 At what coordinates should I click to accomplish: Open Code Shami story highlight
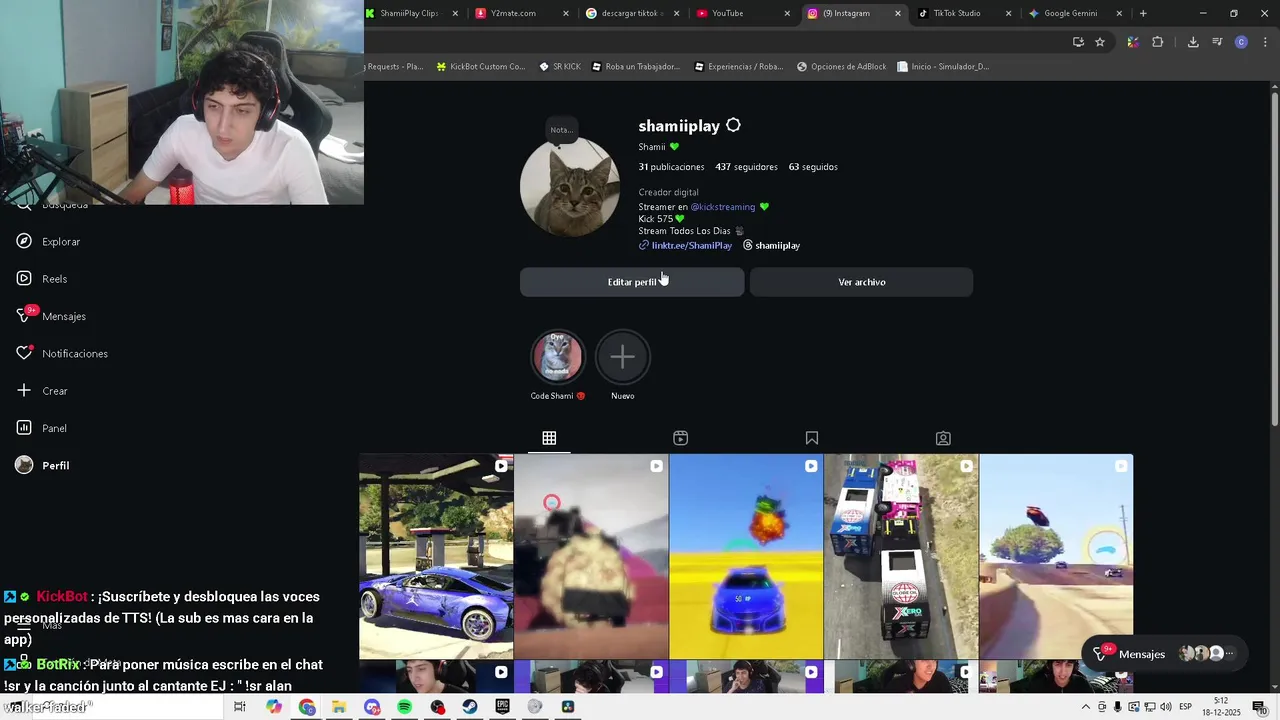557,357
